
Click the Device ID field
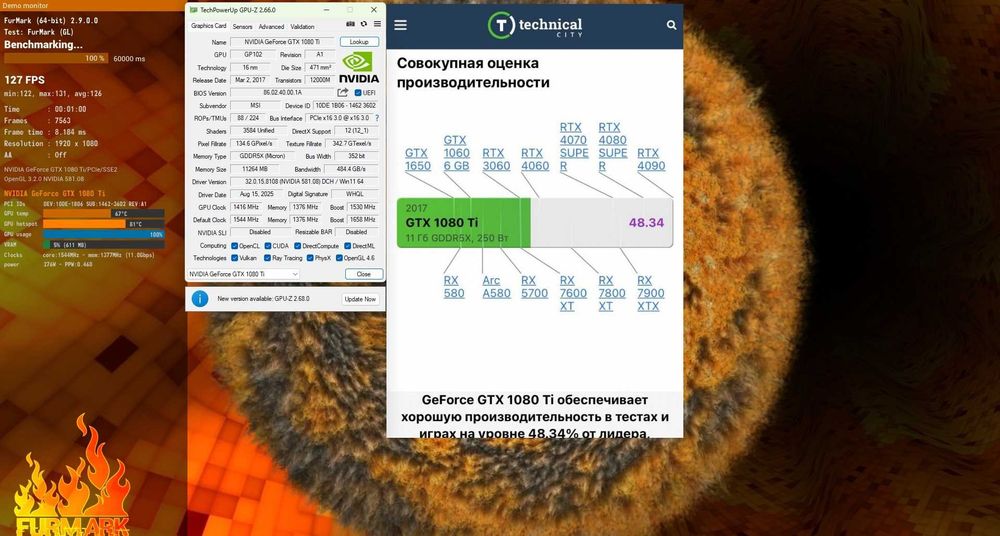point(346,106)
